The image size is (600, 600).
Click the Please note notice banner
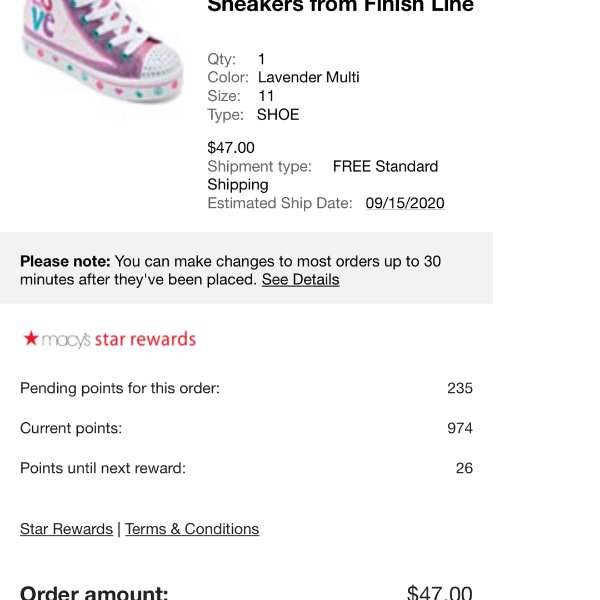(246, 268)
